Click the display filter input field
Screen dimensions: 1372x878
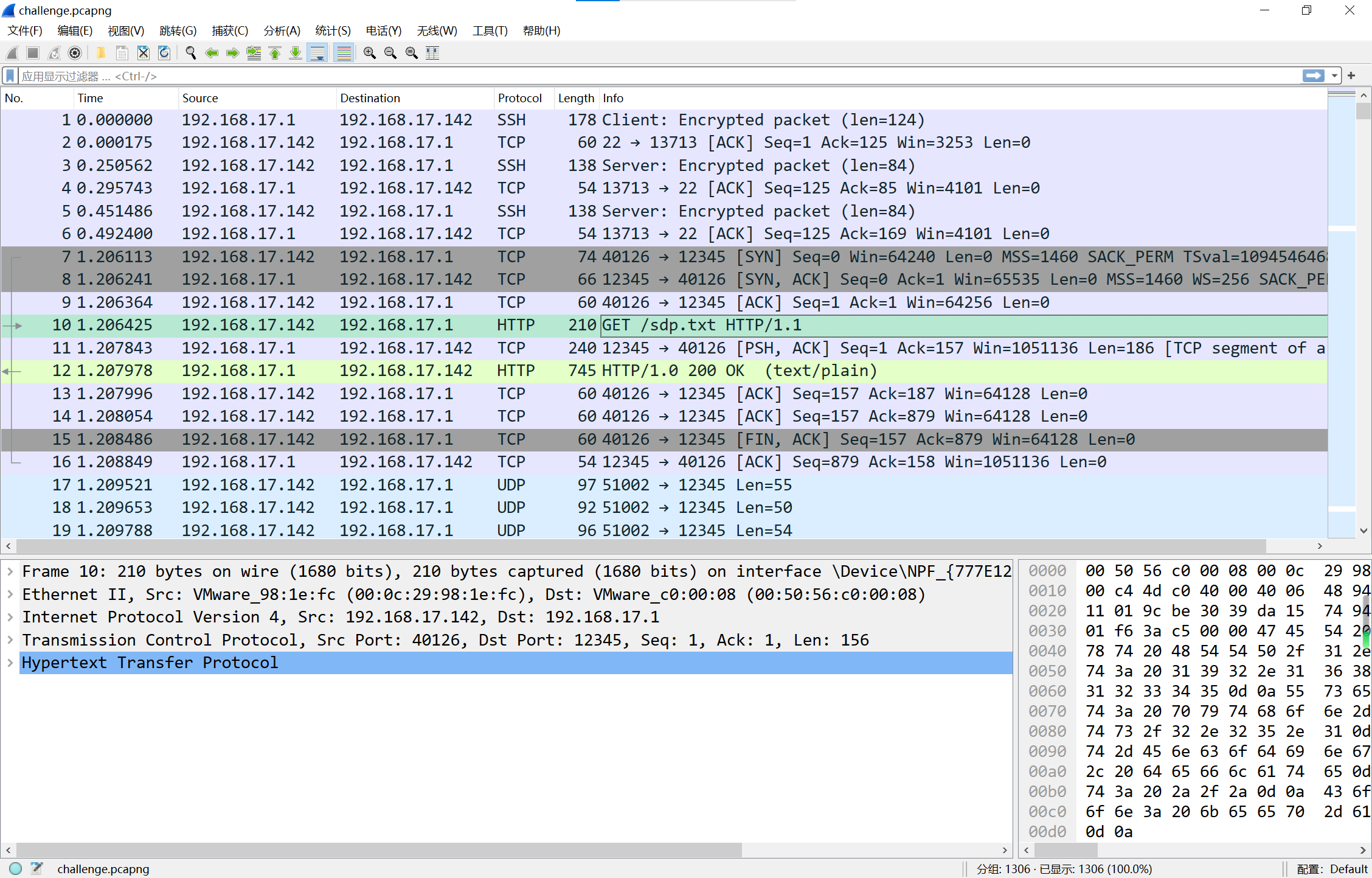pos(608,76)
